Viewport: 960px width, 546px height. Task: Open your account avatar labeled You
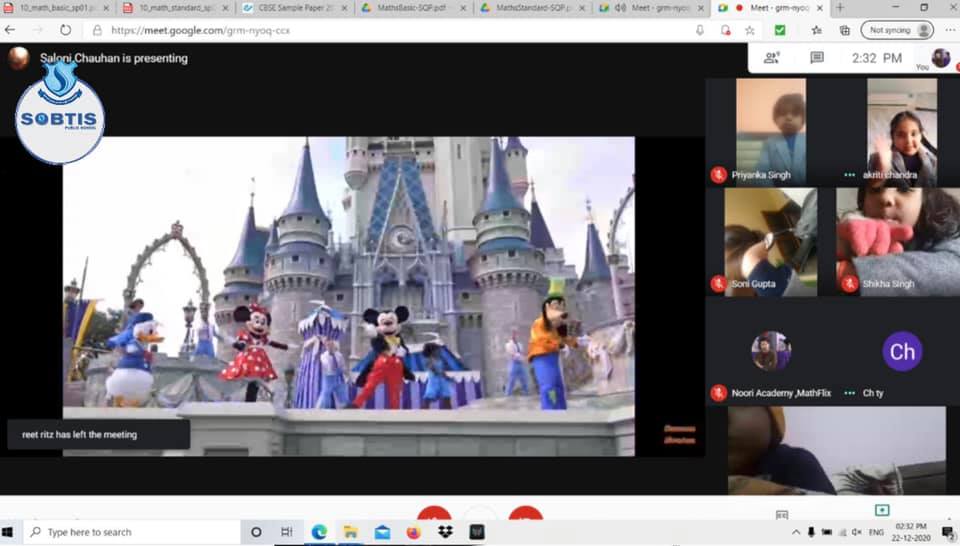click(x=940, y=58)
